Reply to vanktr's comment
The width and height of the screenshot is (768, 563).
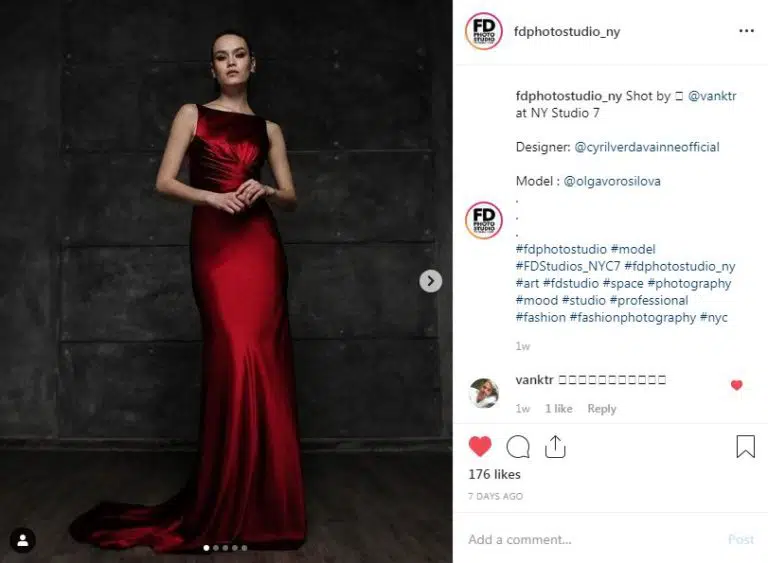(602, 409)
